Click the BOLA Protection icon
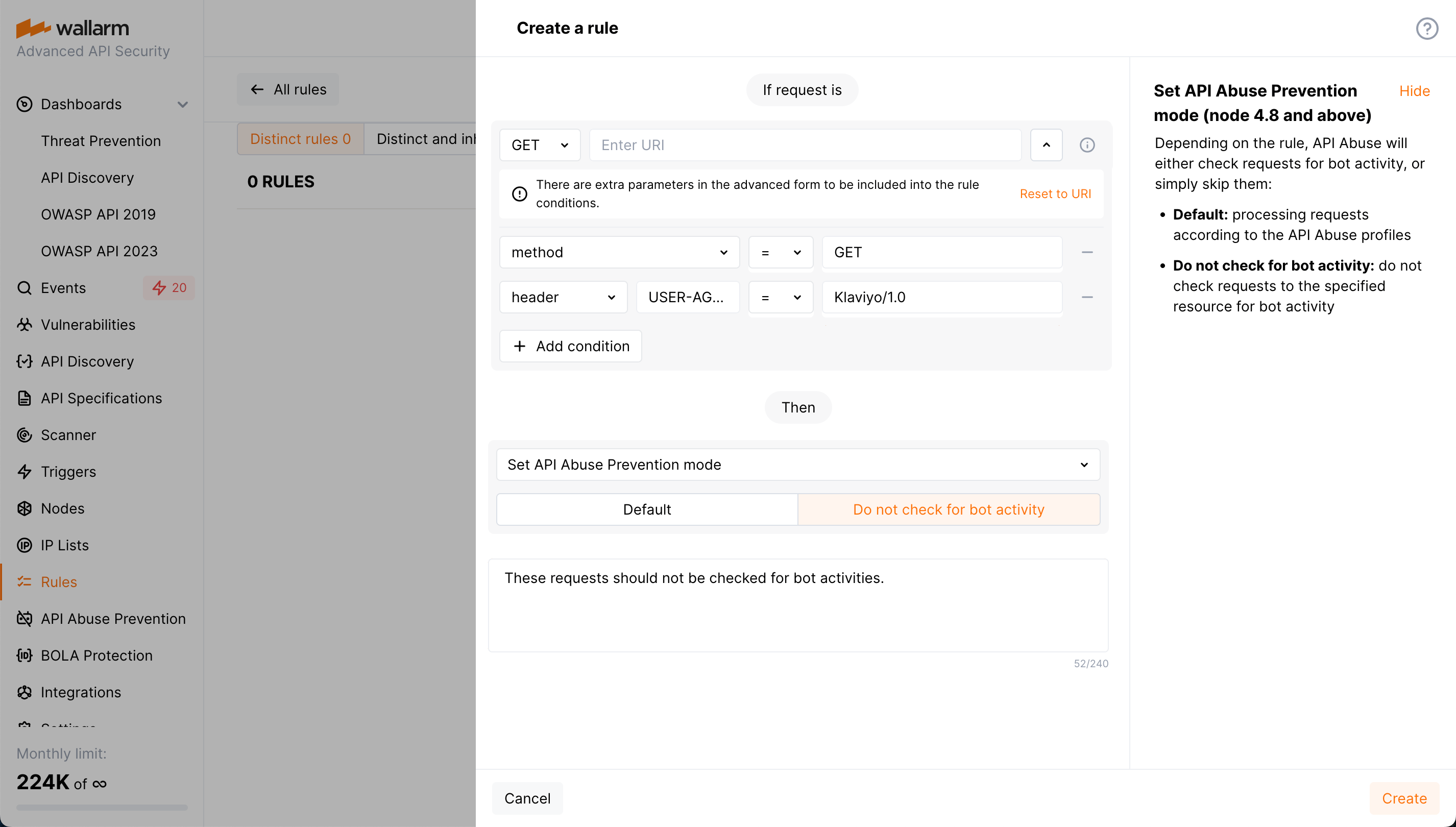 click(25, 655)
